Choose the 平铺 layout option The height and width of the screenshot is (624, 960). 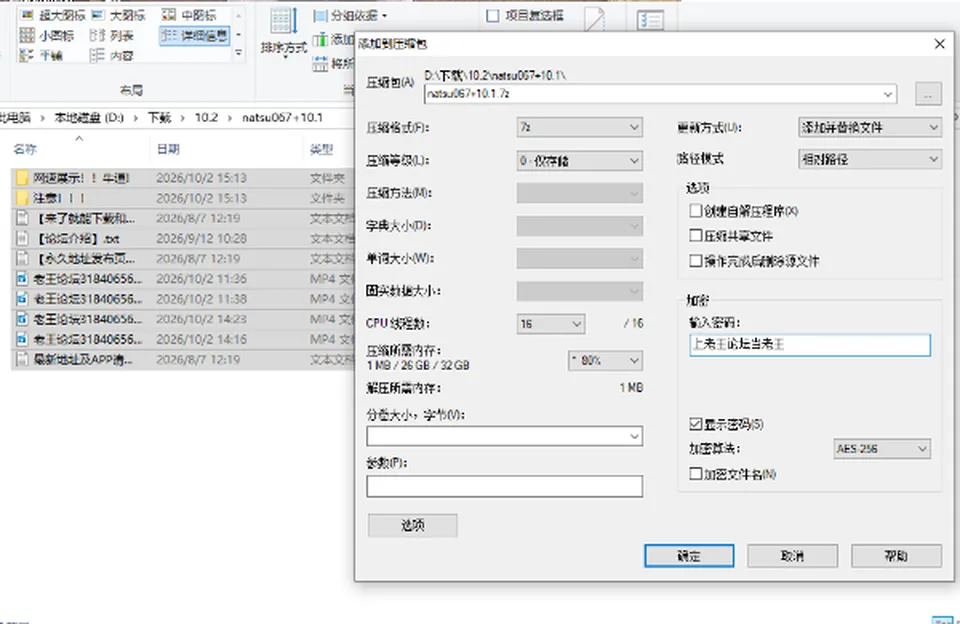pos(27,56)
